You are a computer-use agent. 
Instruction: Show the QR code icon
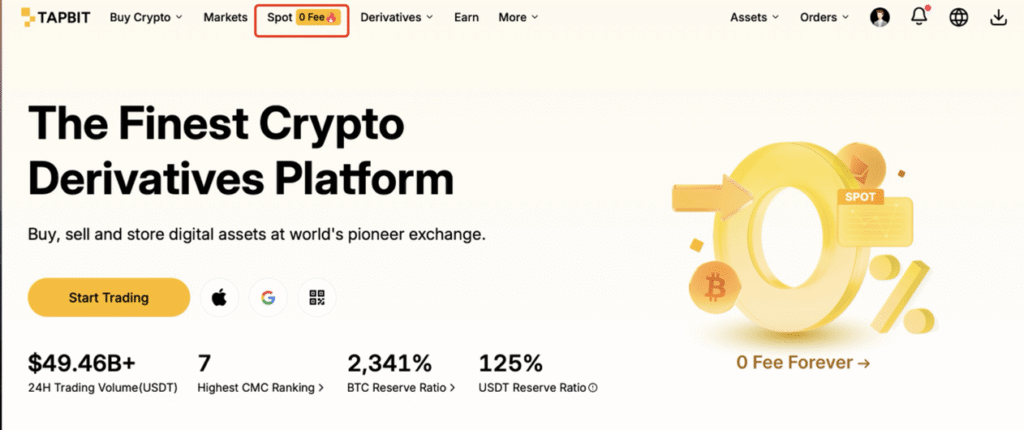pos(317,297)
